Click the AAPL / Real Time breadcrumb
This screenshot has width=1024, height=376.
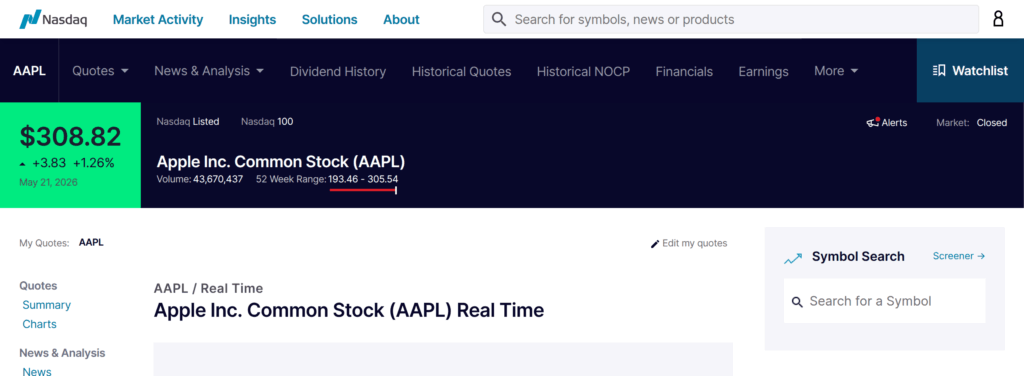(208, 289)
